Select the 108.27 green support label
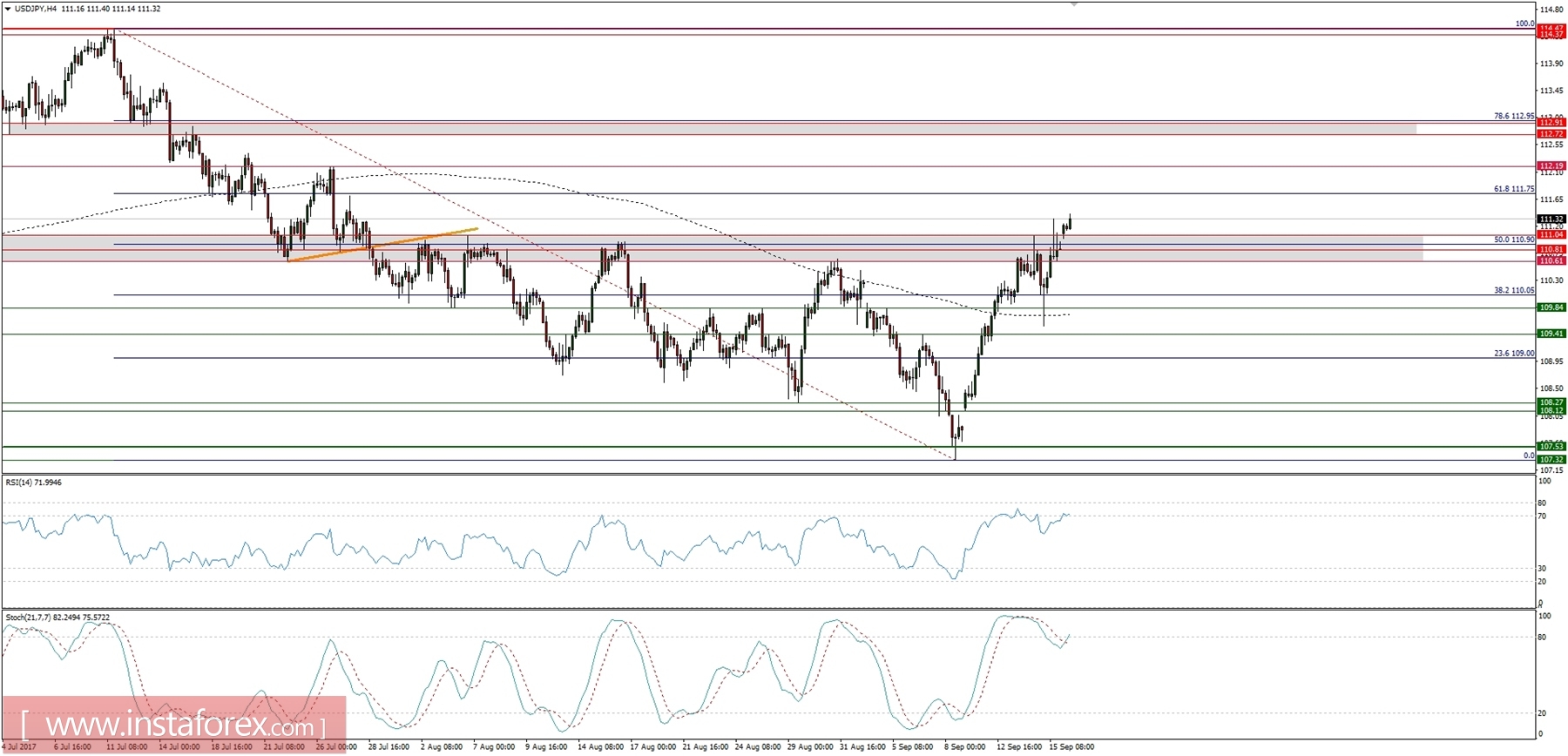This screenshot has height=756, width=1568. tap(1551, 402)
